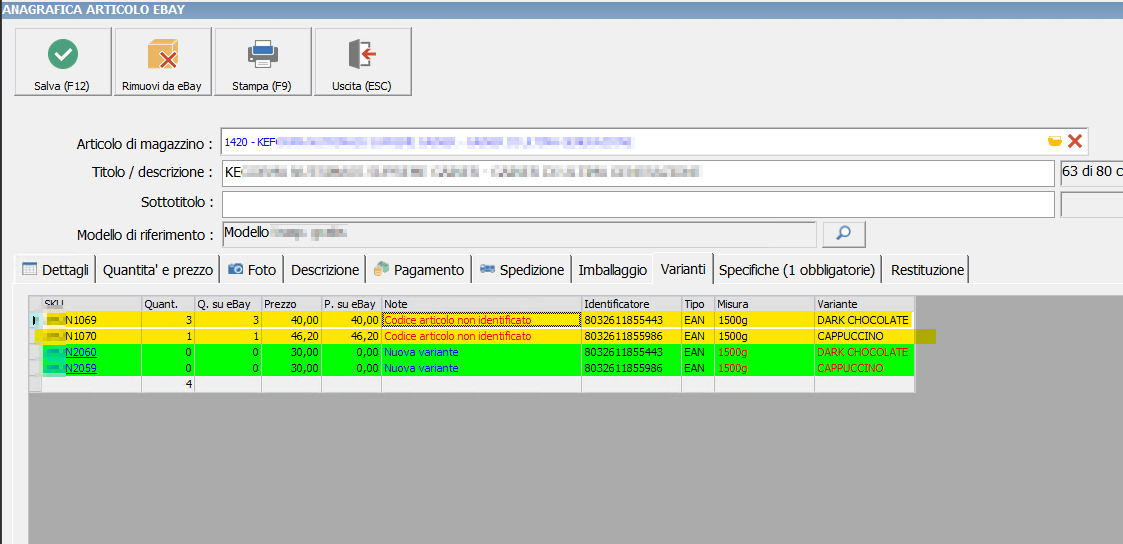This screenshot has height=544, width=1123.
Task: Click the Prezzo cell 46,20 in N1070 row
Action: click(291, 336)
